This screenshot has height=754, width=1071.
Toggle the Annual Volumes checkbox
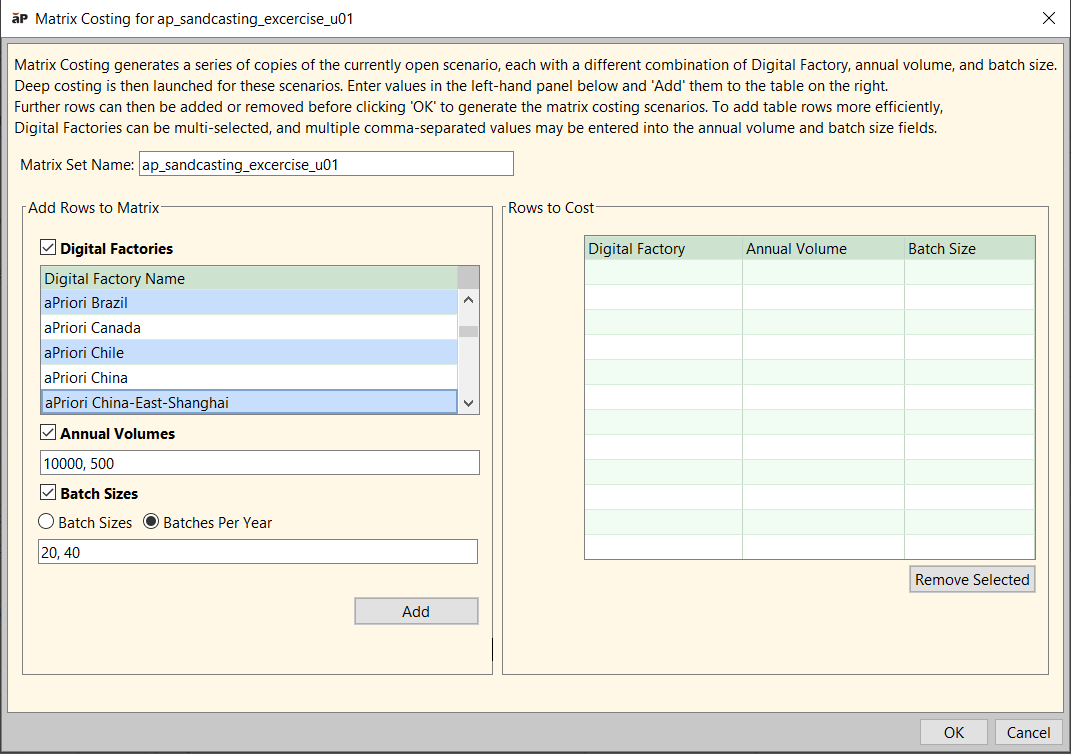click(48, 434)
